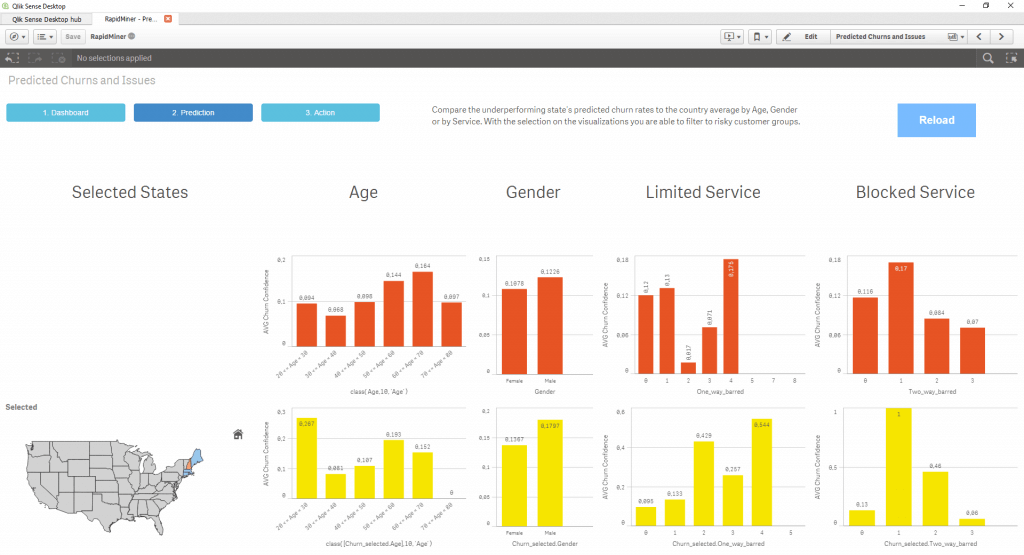Open the global list menu dropdown
This screenshot has width=1024, height=555.
point(45,37)
